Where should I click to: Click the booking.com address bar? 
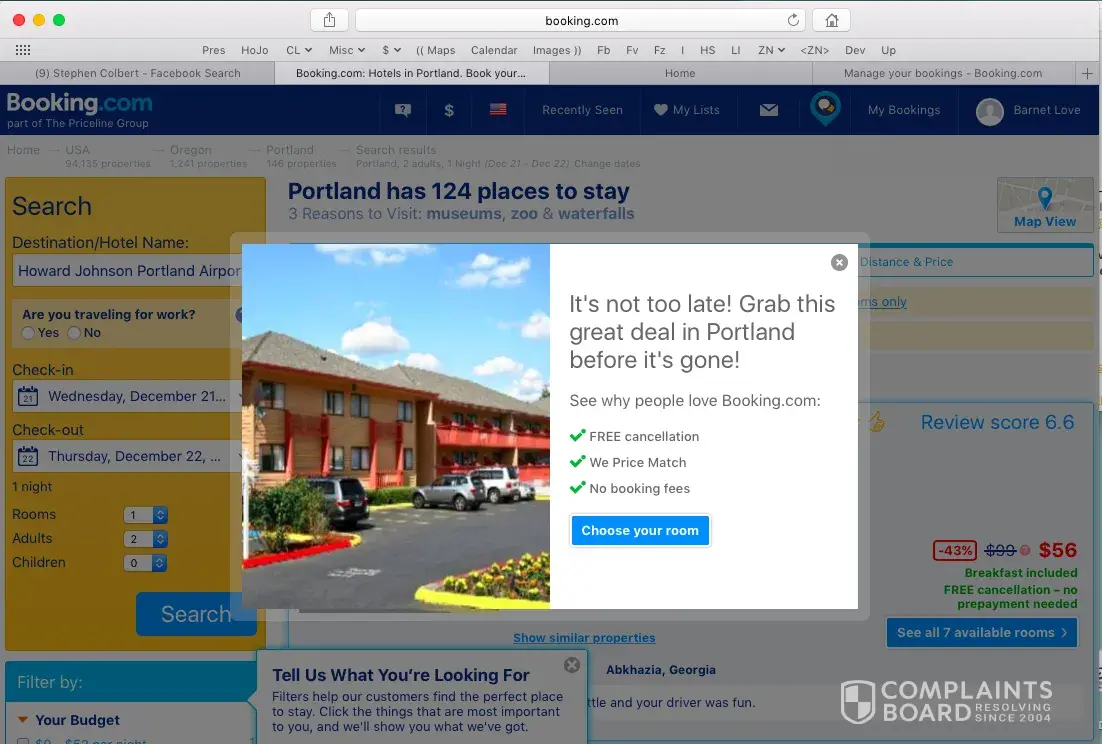pyautogui.click(x=581, y=20)
